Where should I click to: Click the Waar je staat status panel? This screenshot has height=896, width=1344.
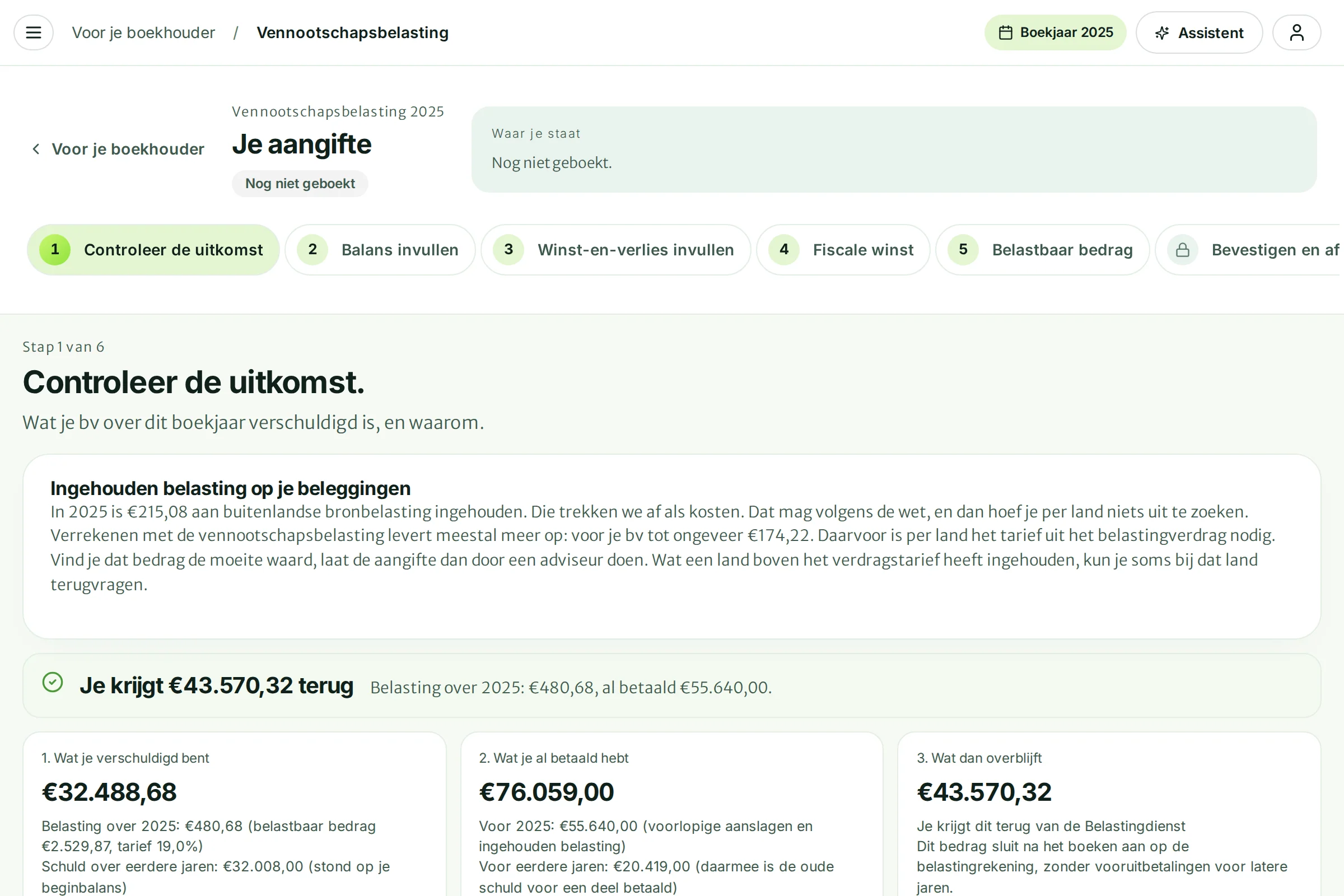pyautogui.click(x=894, y=149)
